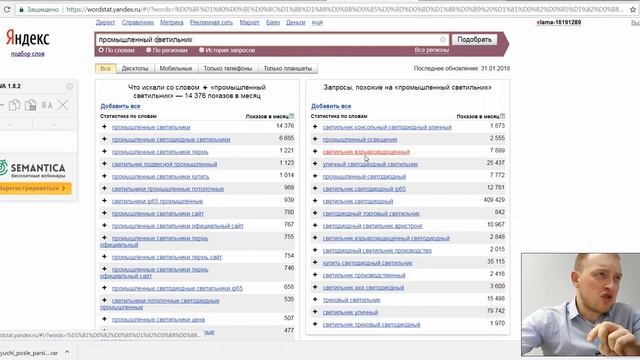
Task: Switch to the 'Десктопы' tab
Action: tap(135, 68)
